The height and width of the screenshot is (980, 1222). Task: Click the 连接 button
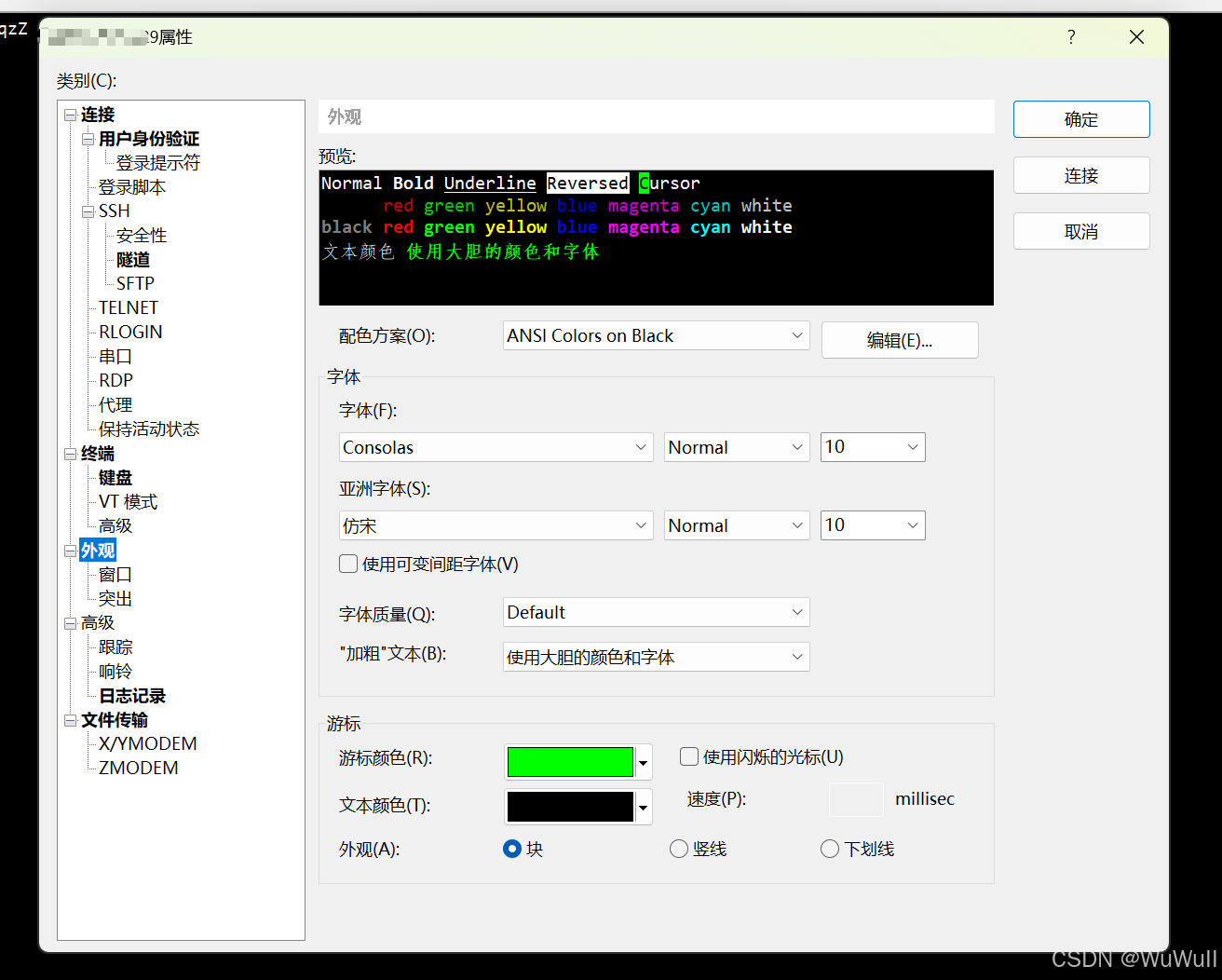click(x=1081, y=175)
